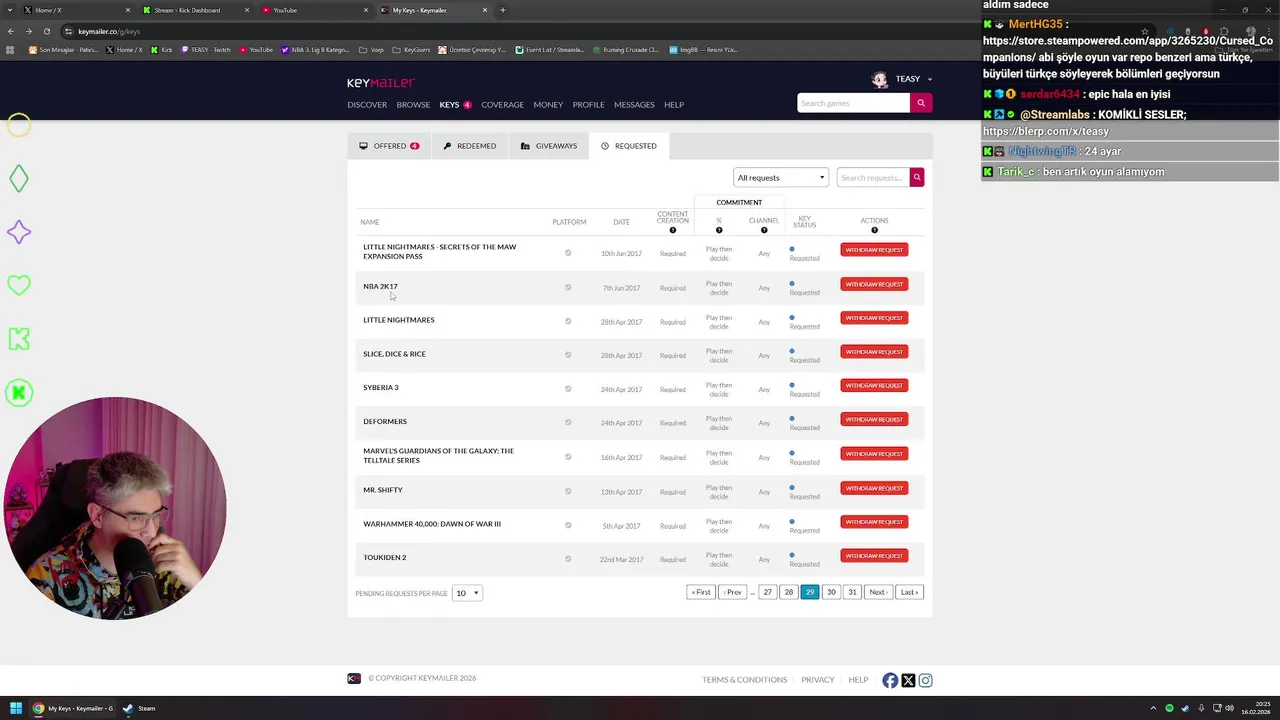Open a new browser tab
Screen dimensions: 1280x720
coord(502,10)
